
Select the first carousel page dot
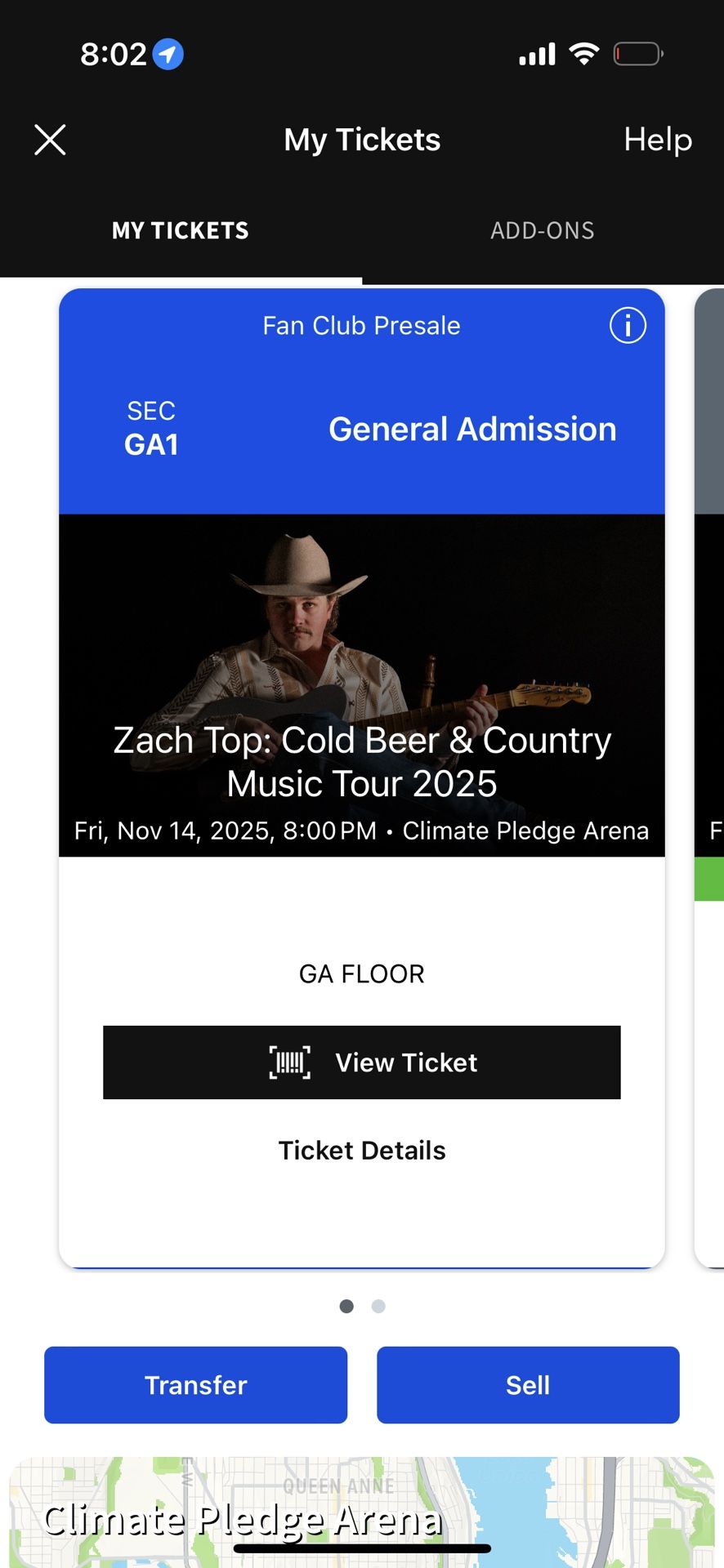(x=346, y=1306)
